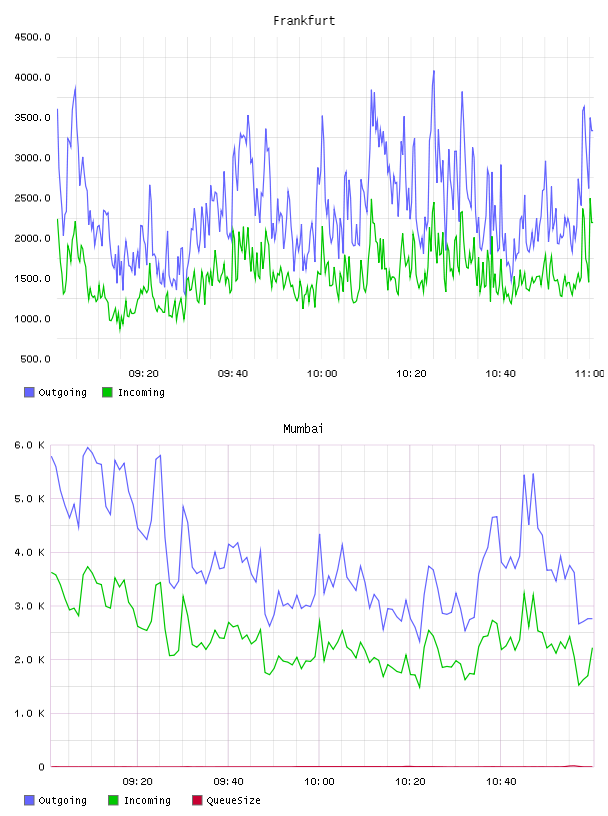Click the 1000.0 y-axis label on Frankfurt
608x816 pixels.
[32, 319]
